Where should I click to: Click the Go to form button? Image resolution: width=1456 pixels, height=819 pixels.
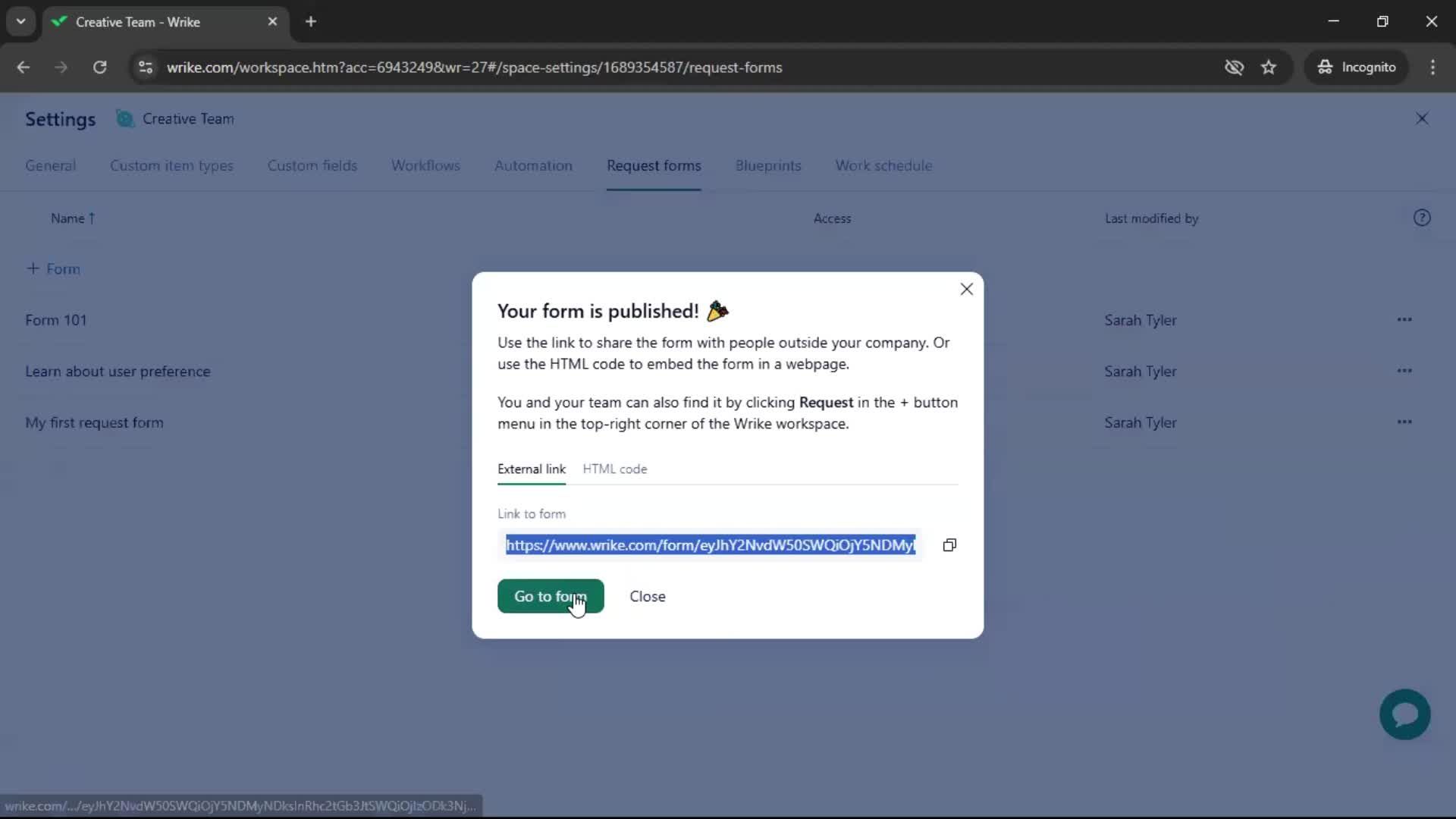point(551,596)
